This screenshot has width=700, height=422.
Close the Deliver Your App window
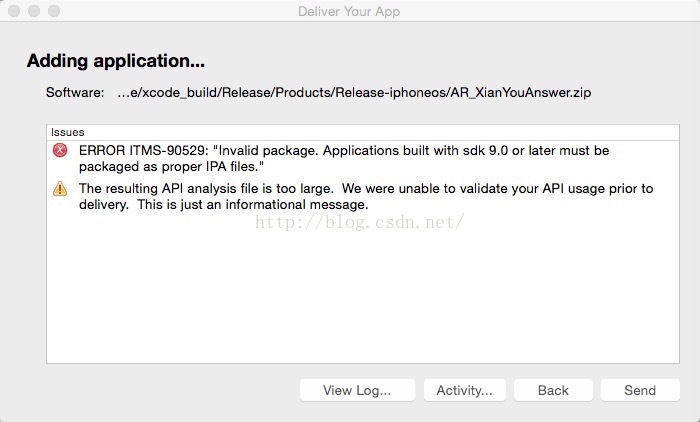coord(14,11)
